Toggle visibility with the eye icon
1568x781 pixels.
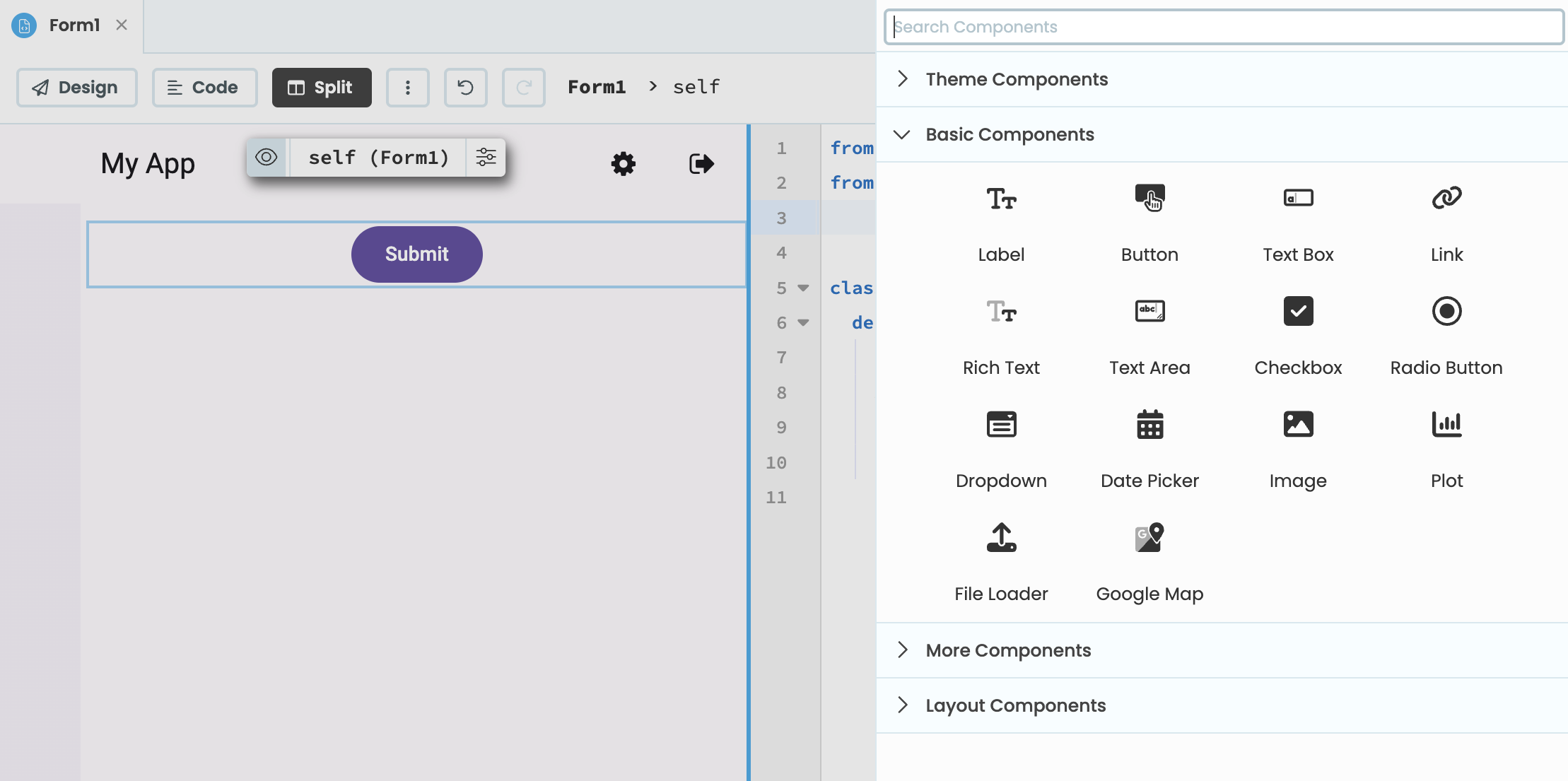267,158
